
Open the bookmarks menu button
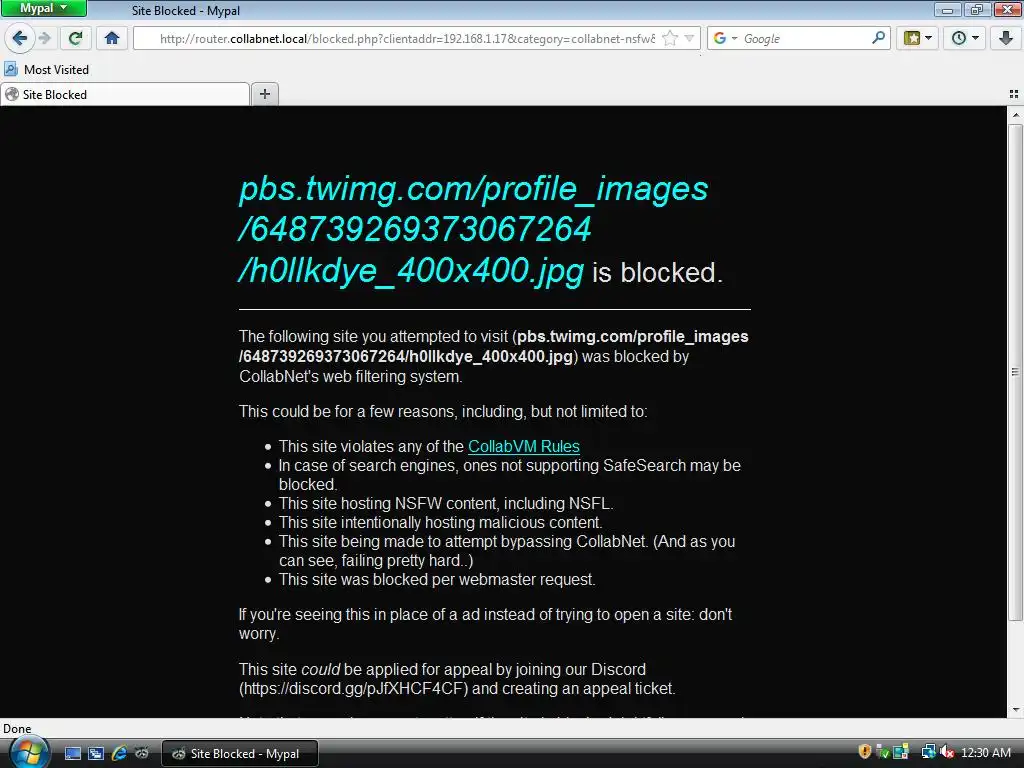[912, 39]
